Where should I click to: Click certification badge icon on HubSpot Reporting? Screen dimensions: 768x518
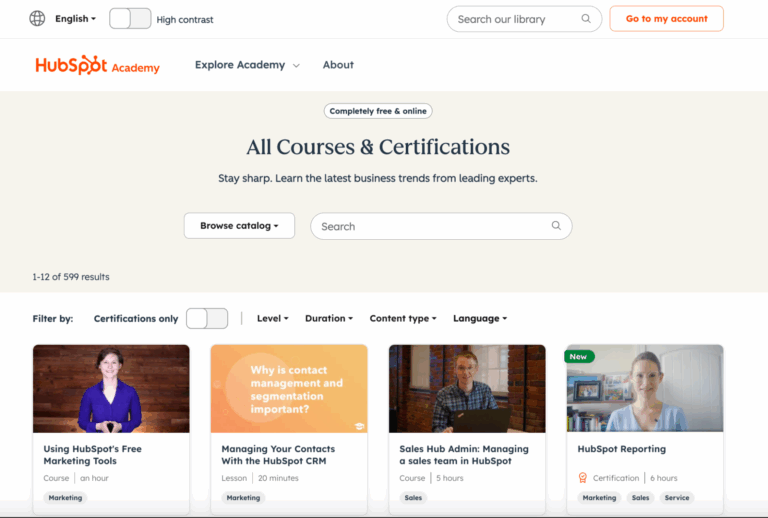[583, 478]
